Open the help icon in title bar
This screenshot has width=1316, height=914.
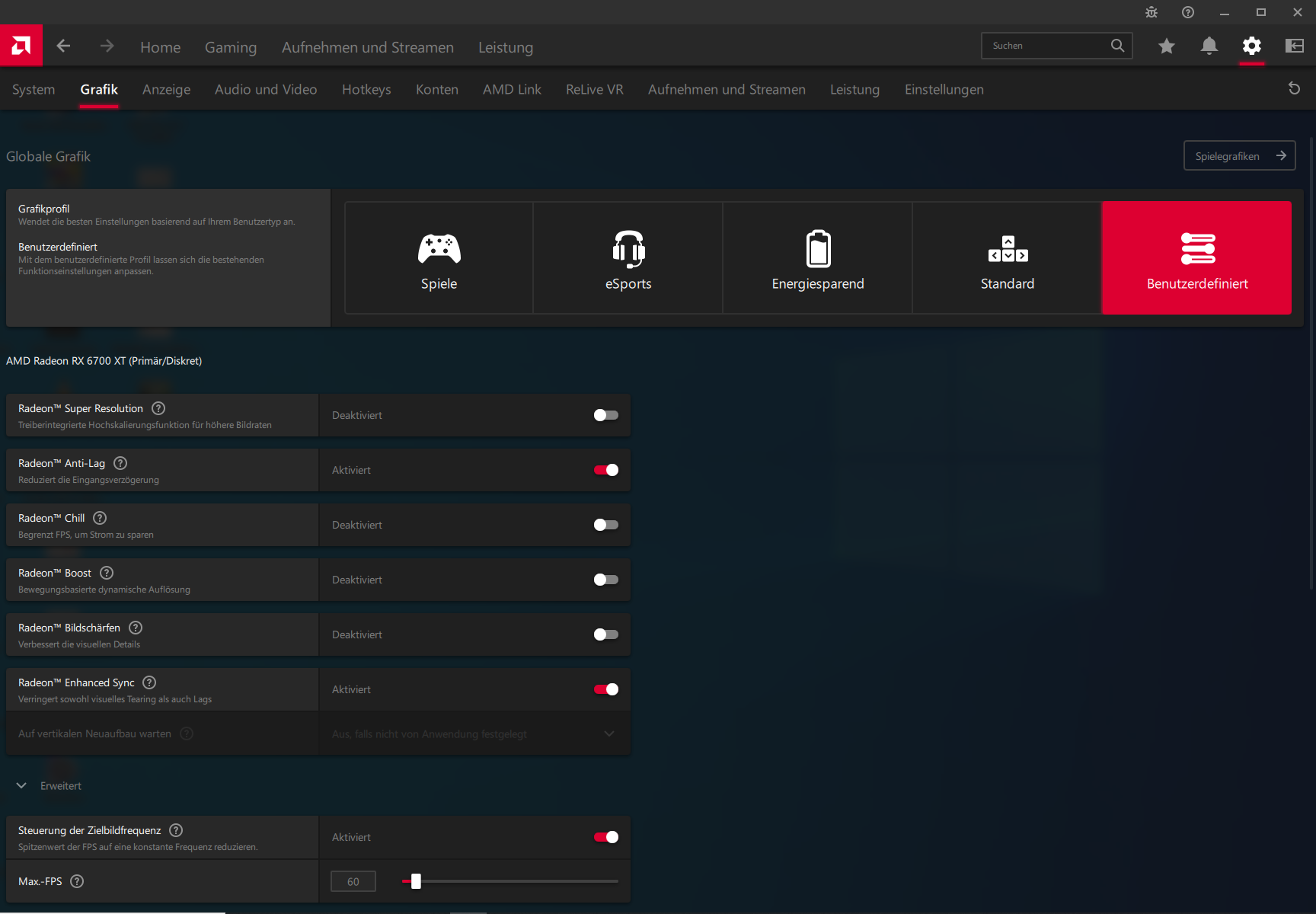pos(1188,12)
